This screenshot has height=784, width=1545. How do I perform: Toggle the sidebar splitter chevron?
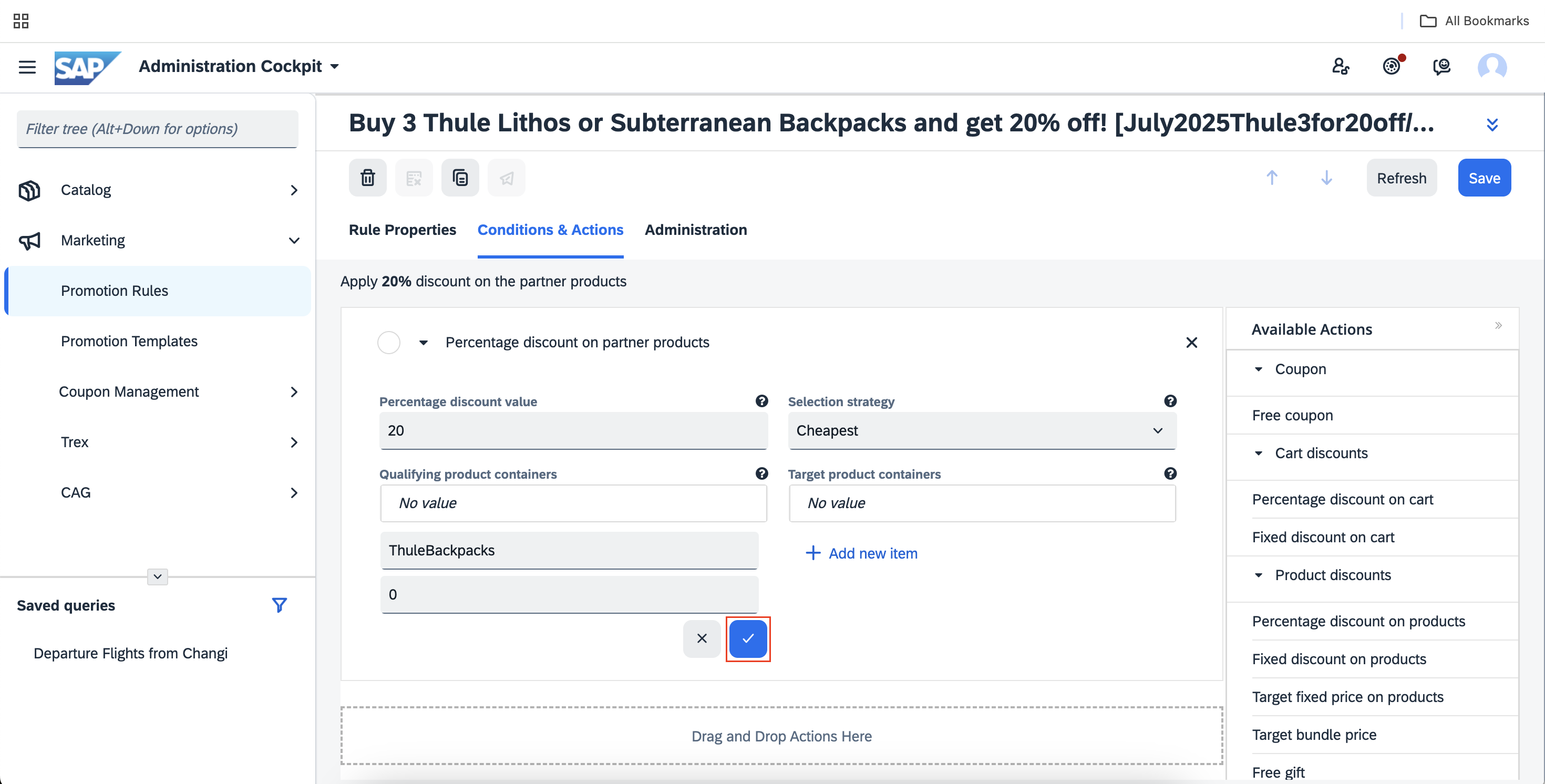[x=157, y=576]
